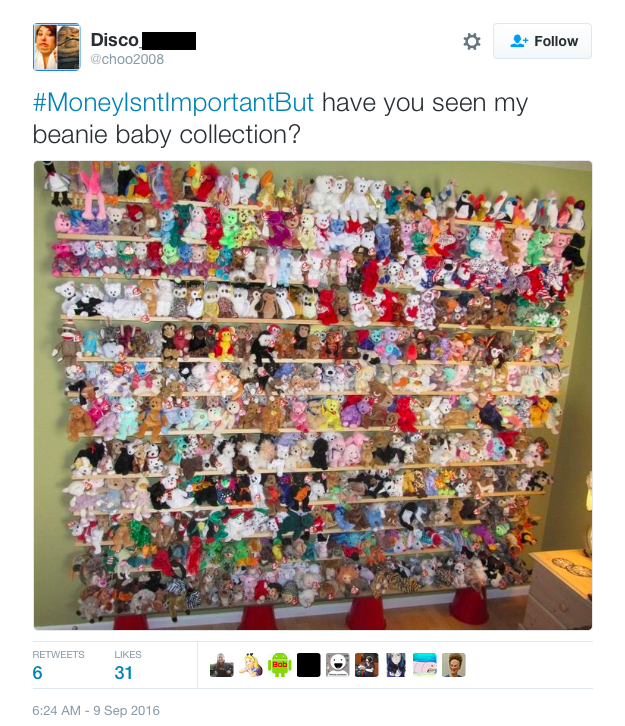Viewport: 625px width, 726px height.
Task: View the 31 likes count
Action: coord(123,673)
